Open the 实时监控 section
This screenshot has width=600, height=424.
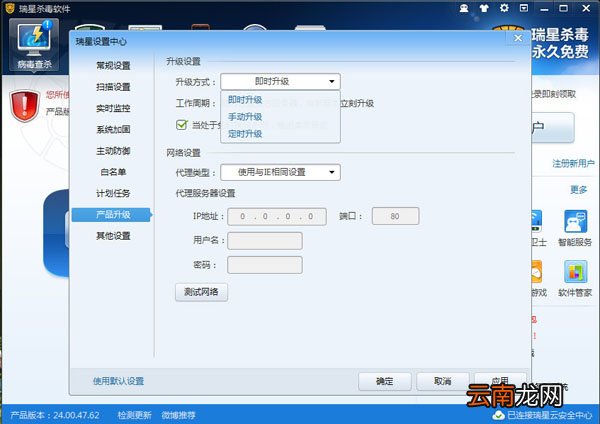coord(113,108)
